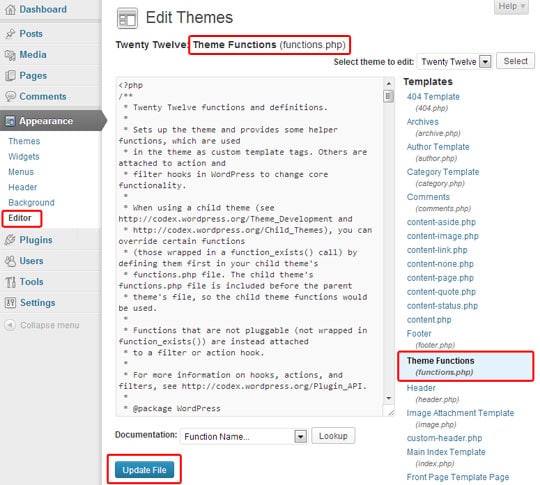Open the Footer template link
Viewport: 540px width, 485px height.
click(419, 333)
